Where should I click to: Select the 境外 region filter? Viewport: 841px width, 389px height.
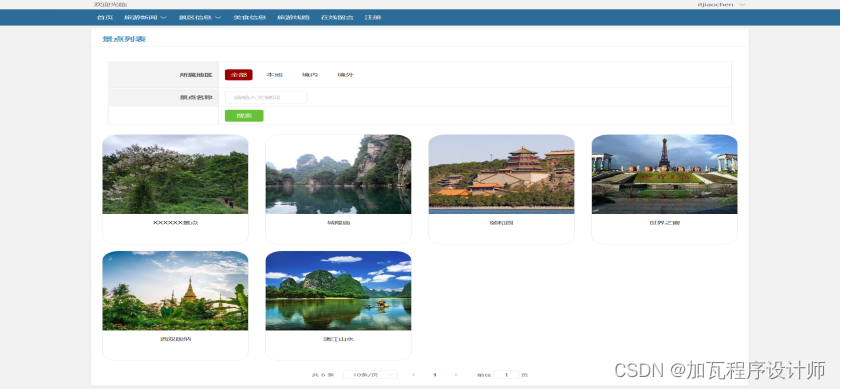[x=345, y=75]
